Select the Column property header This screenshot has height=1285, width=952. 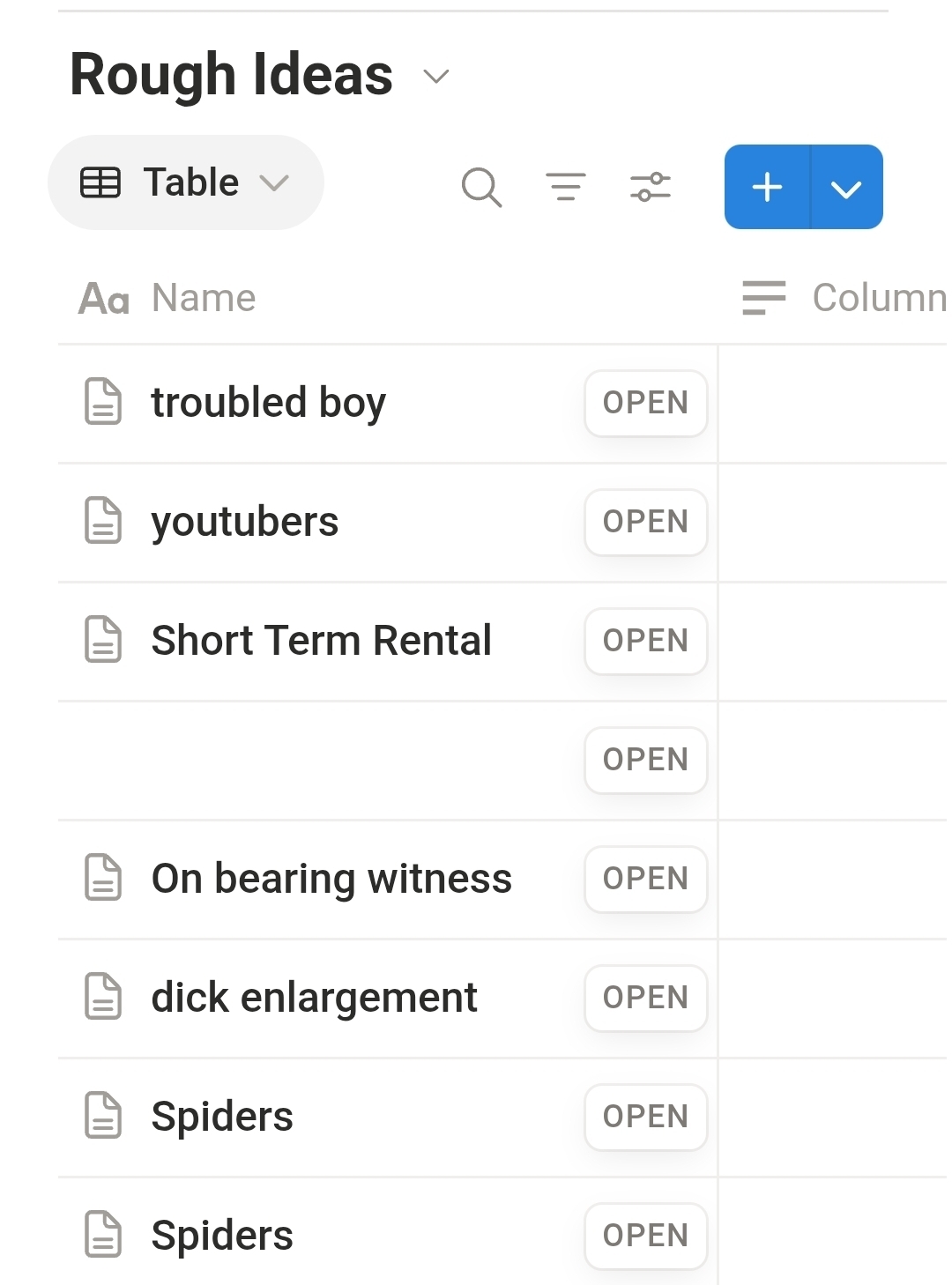coord(878,298)
